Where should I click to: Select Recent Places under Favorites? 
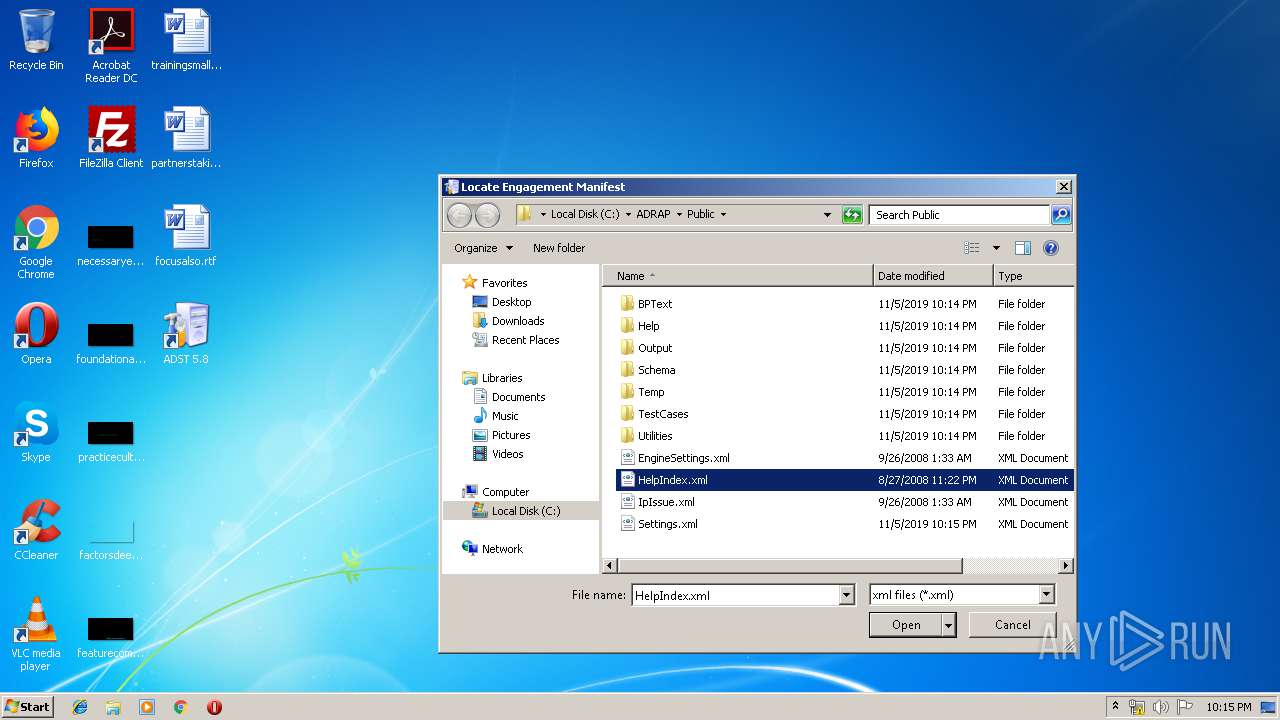coord(525,340)
